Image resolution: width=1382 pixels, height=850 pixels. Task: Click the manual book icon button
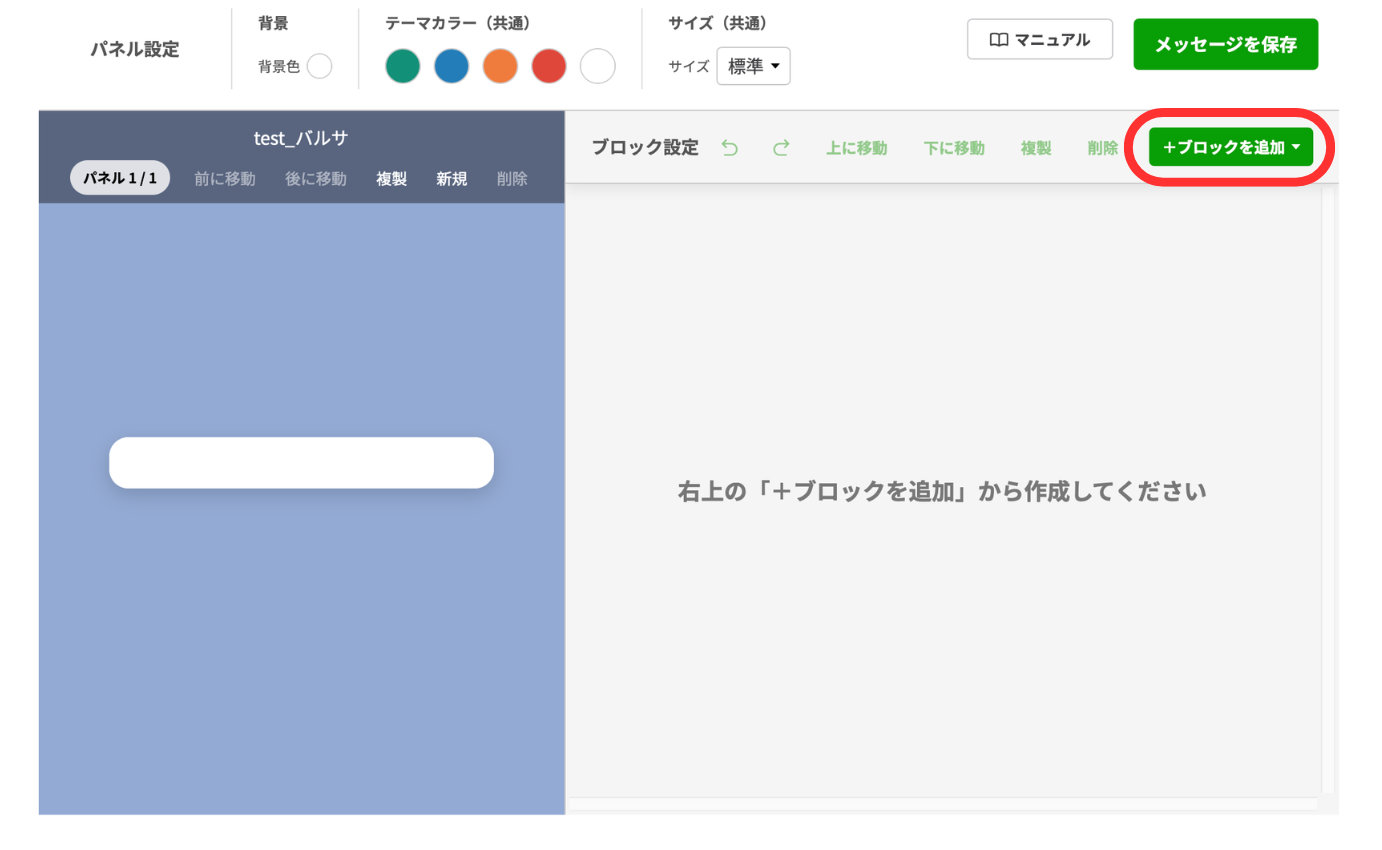coord(1001,39)
